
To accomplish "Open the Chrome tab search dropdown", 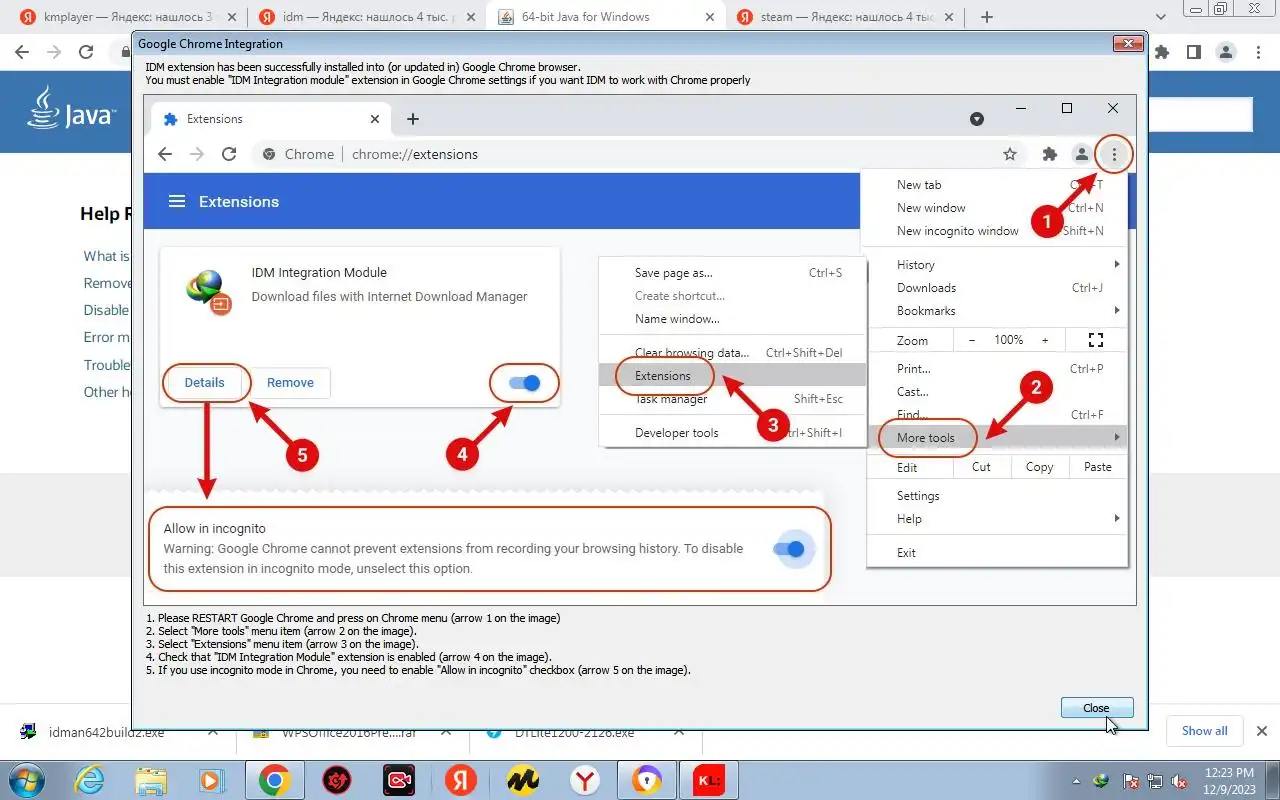I will pyautogui.click(x=1162, y=17).
